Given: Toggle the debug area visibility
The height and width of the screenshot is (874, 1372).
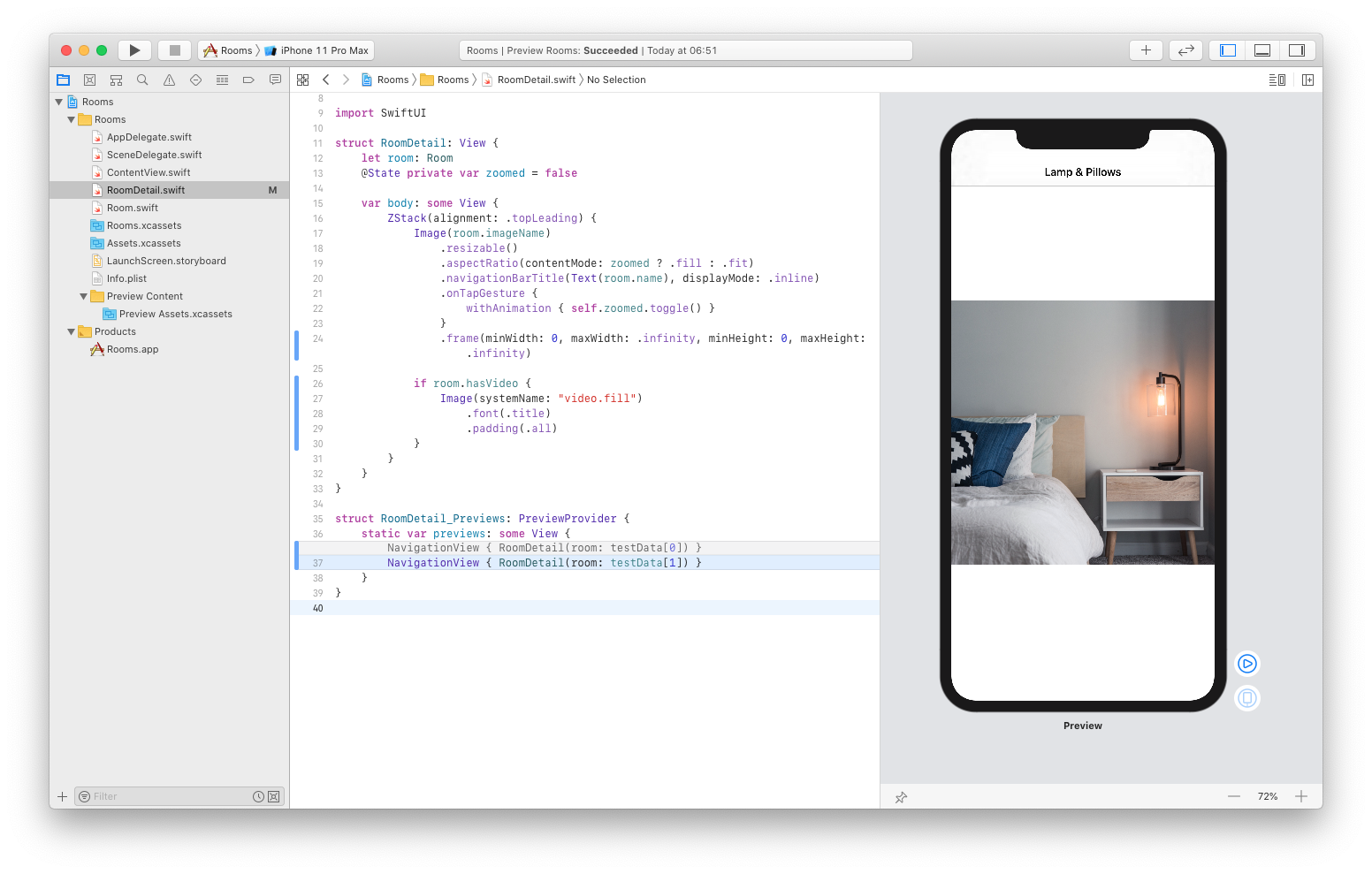Looking at the screenshot, I should click(x=1261, y=49).
